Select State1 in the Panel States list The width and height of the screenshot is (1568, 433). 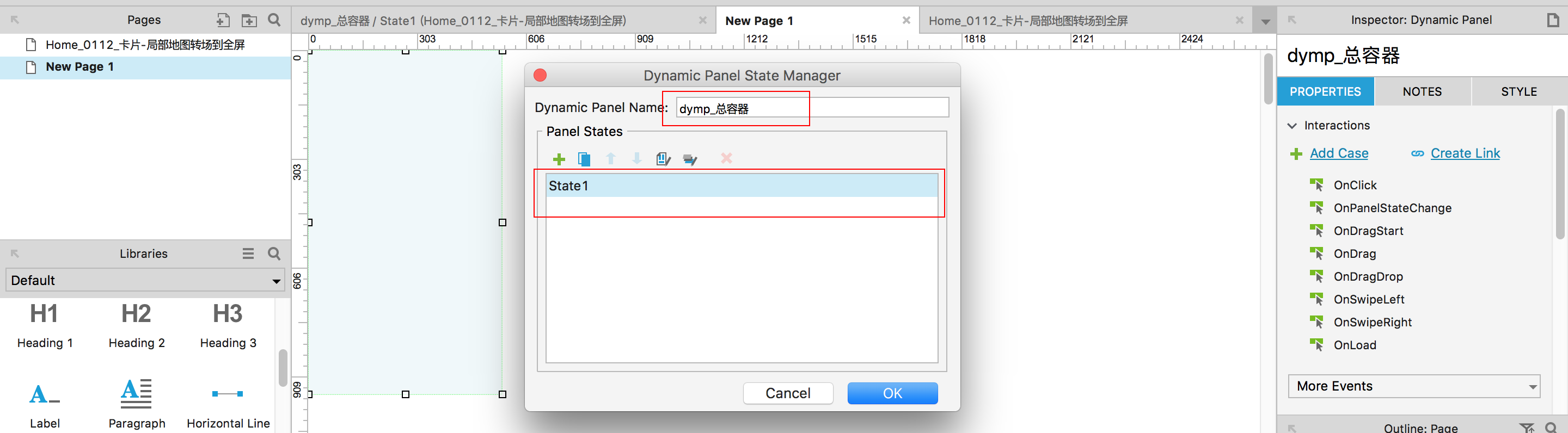coord(741,186)
